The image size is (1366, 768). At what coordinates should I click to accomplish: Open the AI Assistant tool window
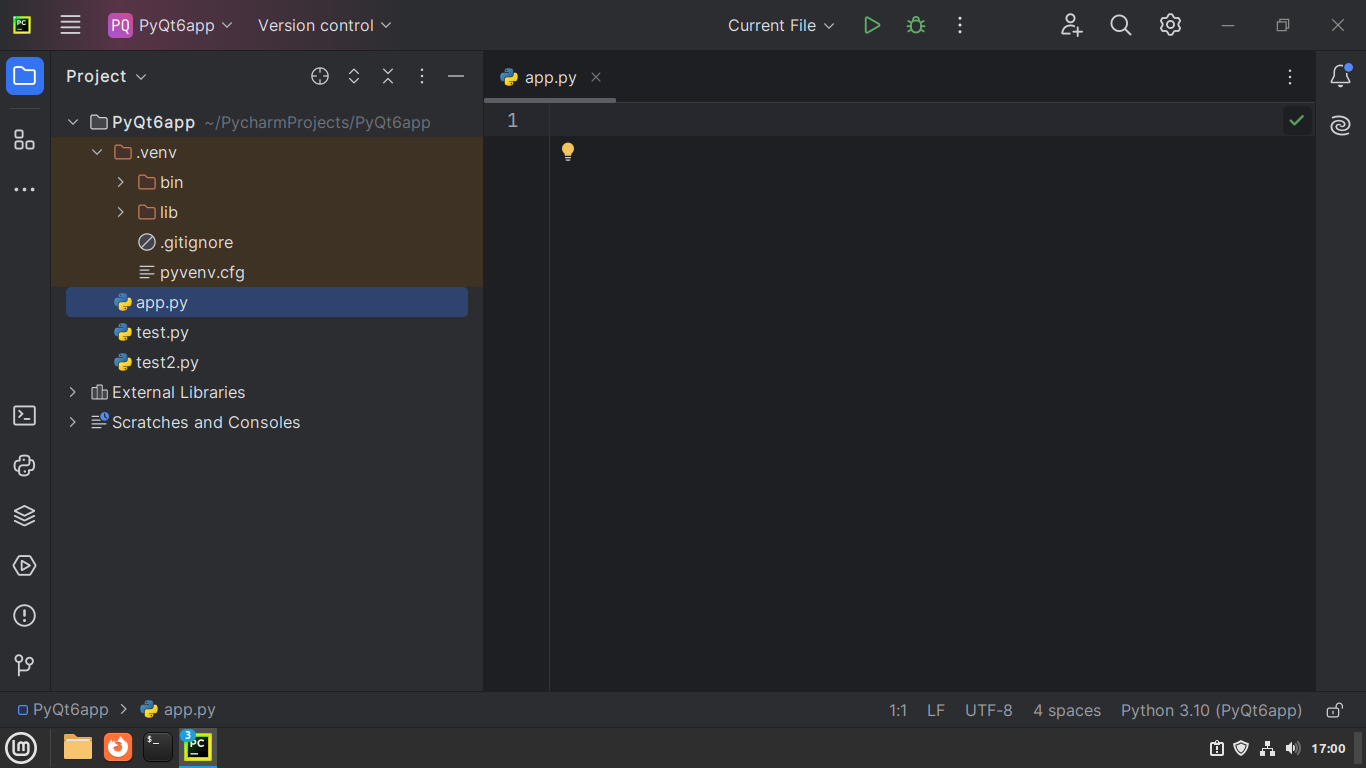tap(1341, 126)
